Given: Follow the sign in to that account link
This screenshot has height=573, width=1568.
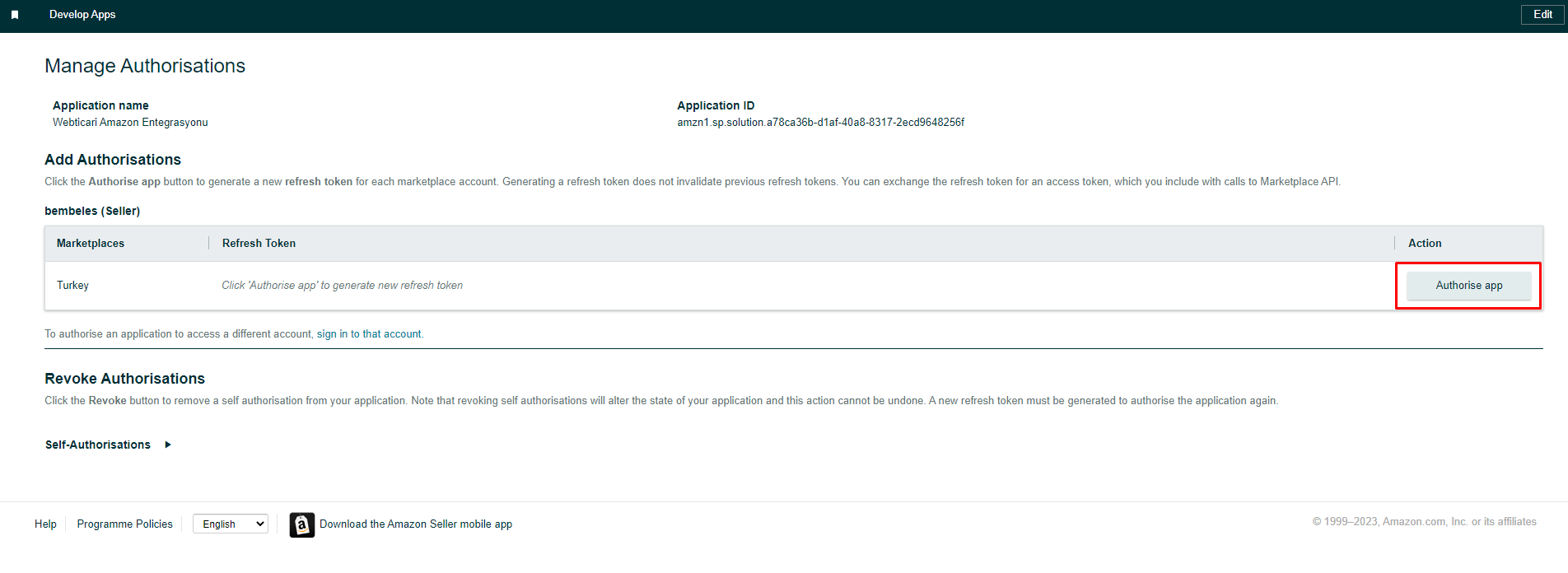Looking at the screenshot, I should pyautogui.click(x=369, y=334).
